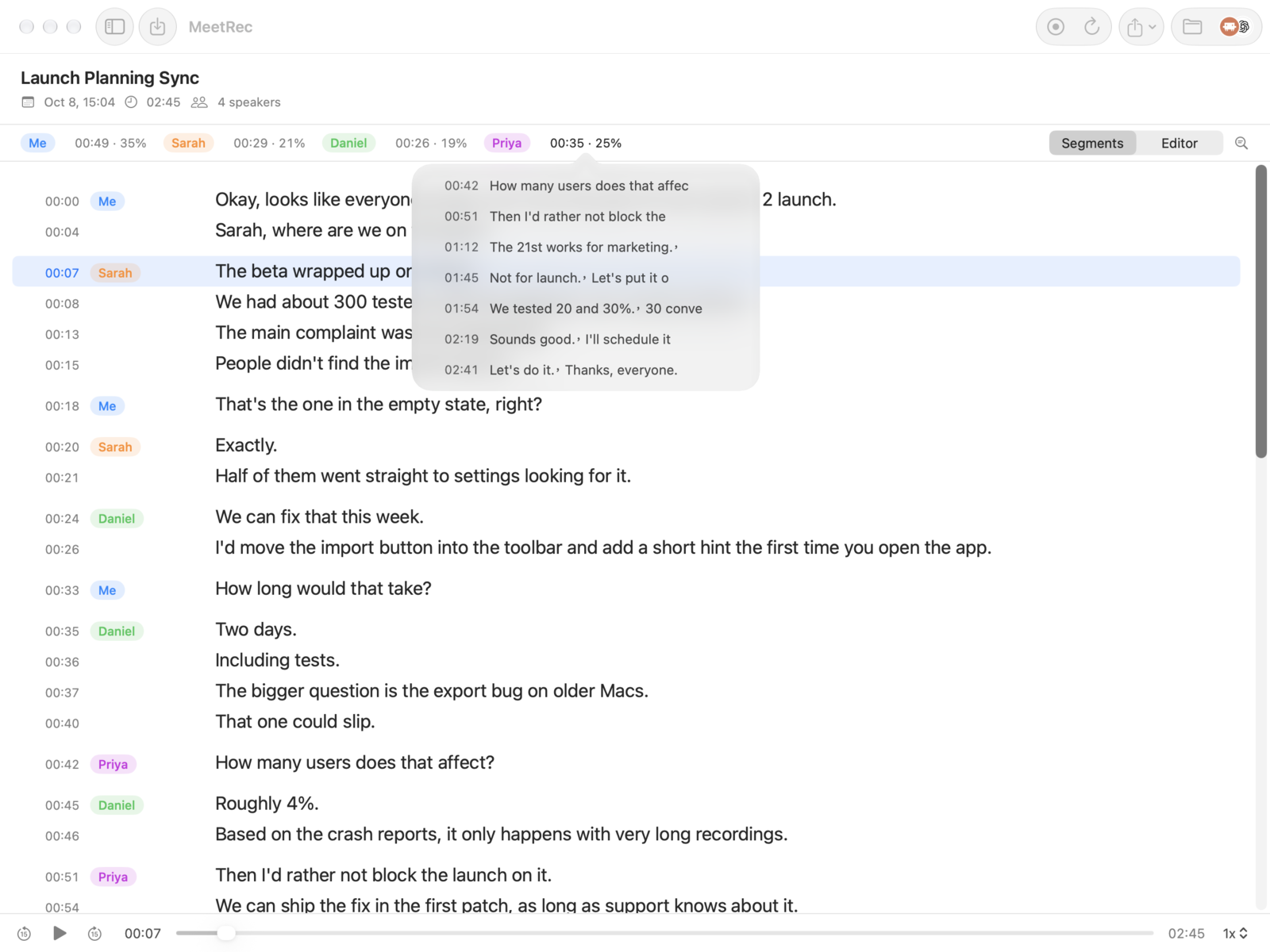The image size is (1270, 952).
Task: Click the Me label at 00:33
Action: 107,590
